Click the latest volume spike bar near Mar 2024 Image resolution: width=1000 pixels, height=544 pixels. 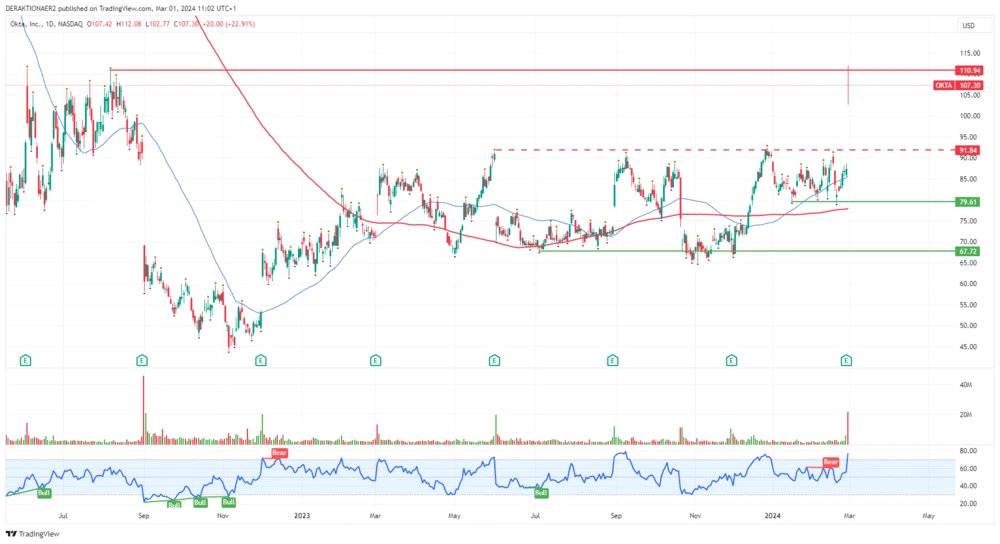[848, 428]
